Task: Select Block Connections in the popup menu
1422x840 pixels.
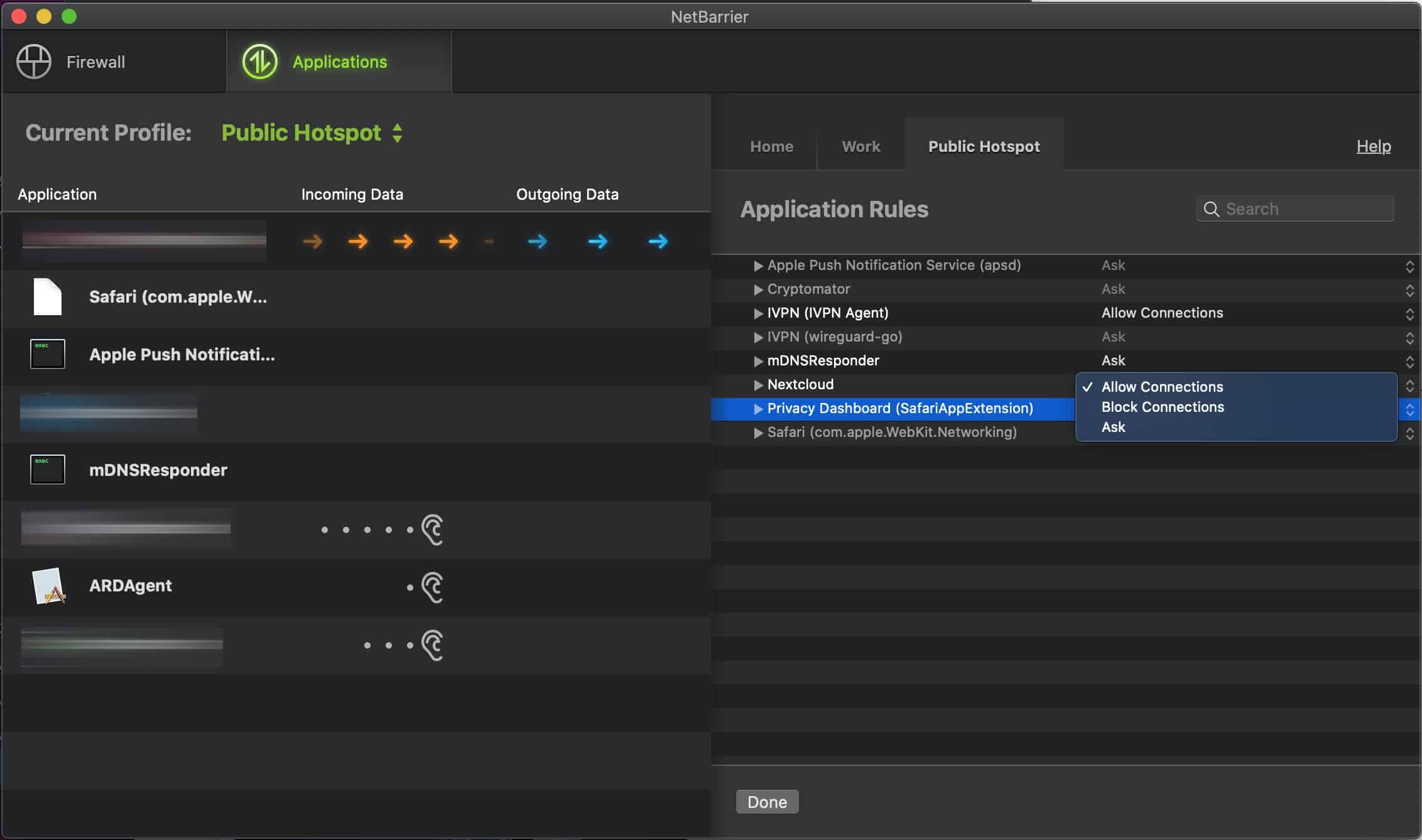Action: (1163, 407)
